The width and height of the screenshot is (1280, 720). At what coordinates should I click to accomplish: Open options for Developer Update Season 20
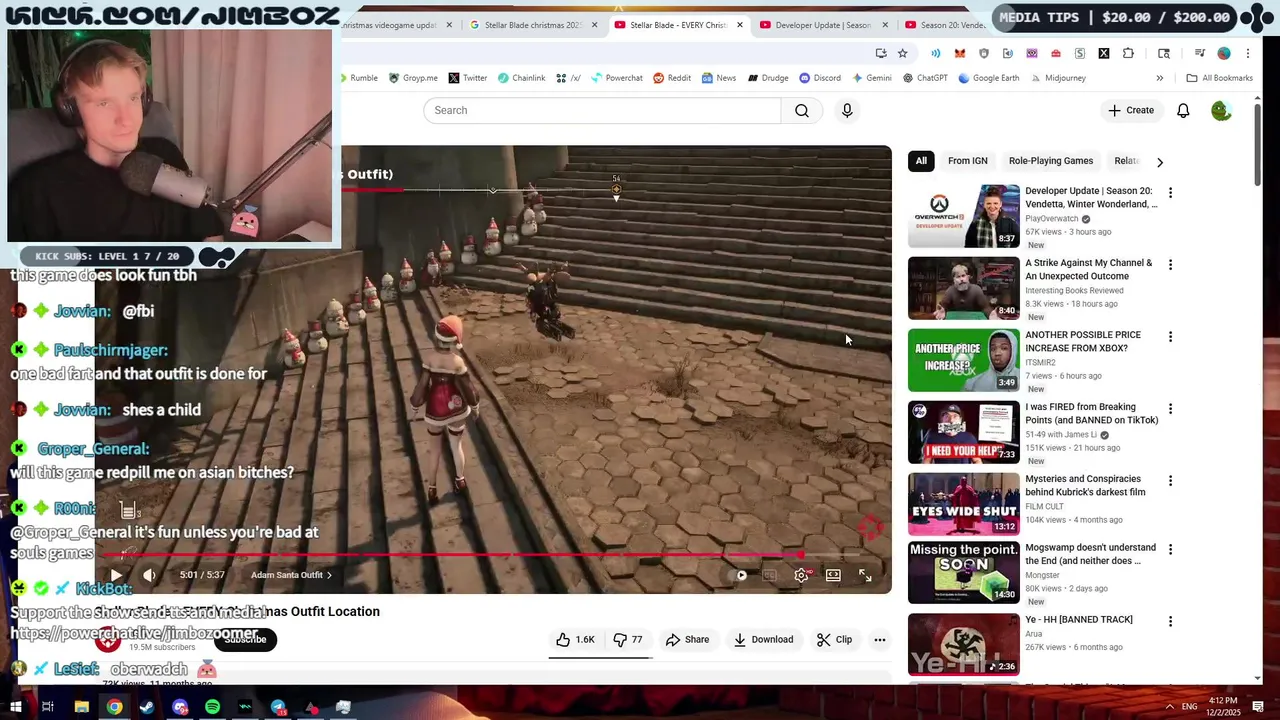1170,193
